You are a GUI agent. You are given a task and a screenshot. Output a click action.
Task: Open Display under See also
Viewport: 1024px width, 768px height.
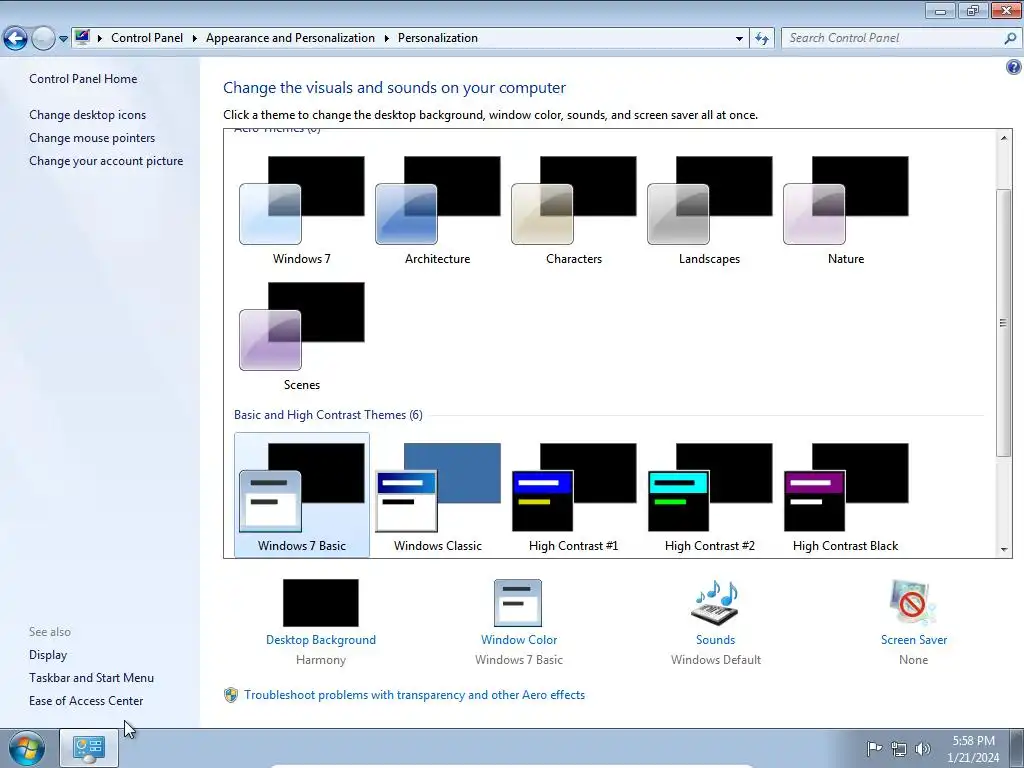point(48,655)
